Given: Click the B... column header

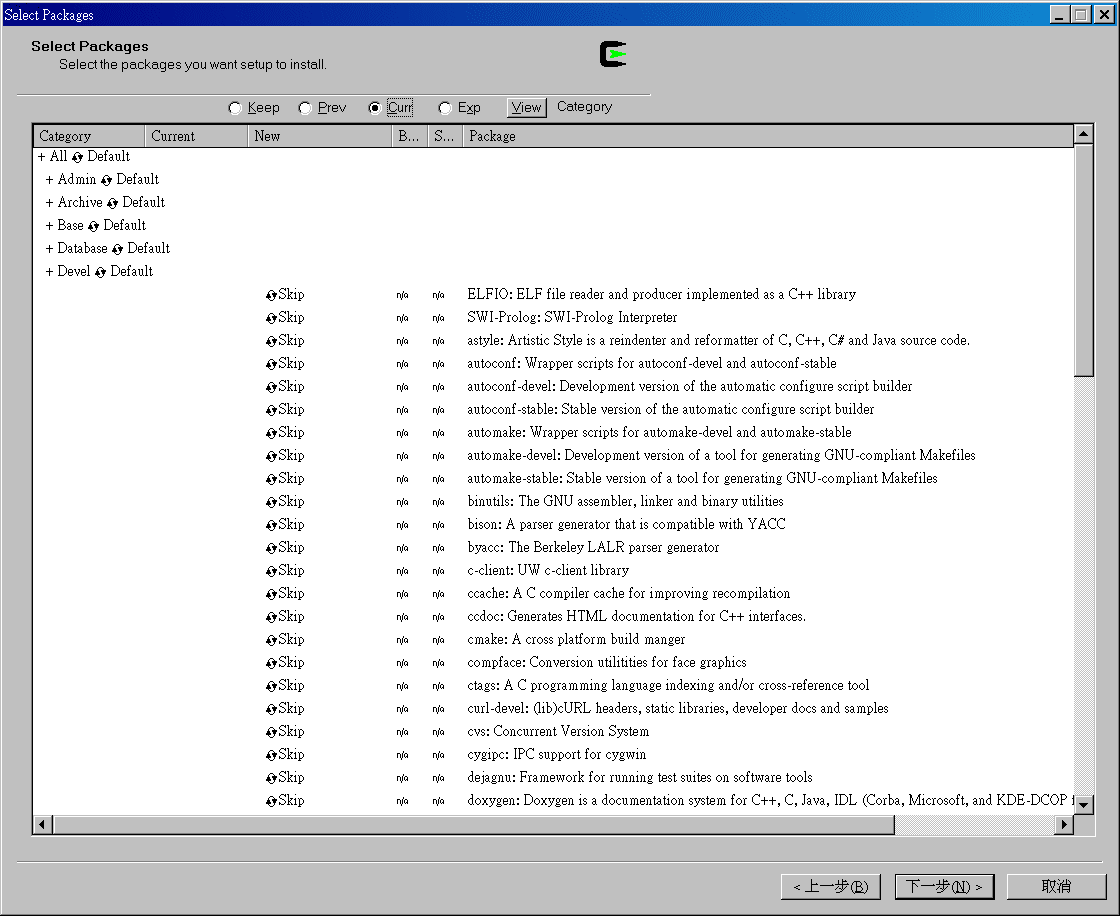Looking at the screenshot, I should 410,136.
